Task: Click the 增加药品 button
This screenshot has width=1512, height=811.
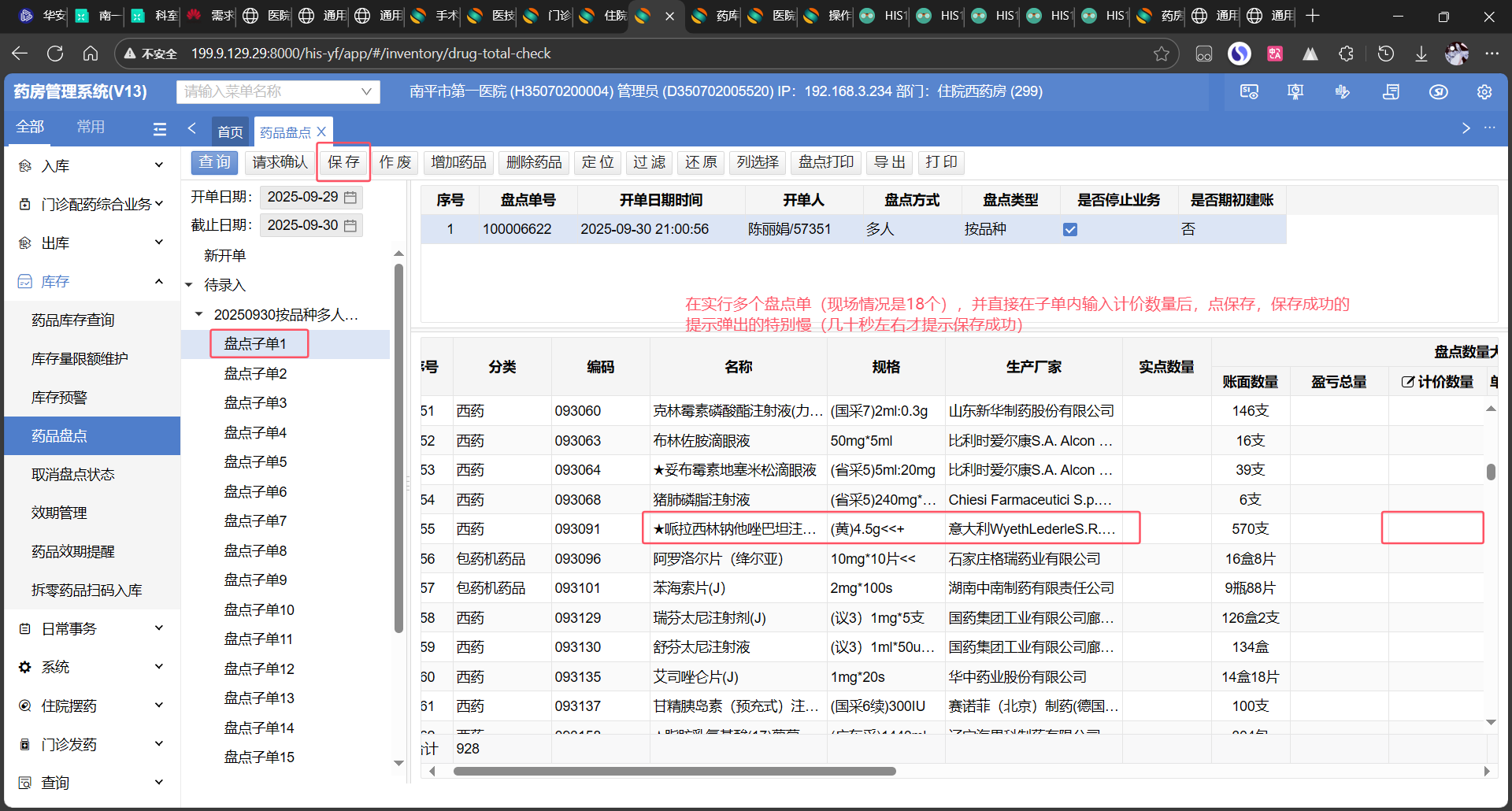Action: (x=458, y=162)
